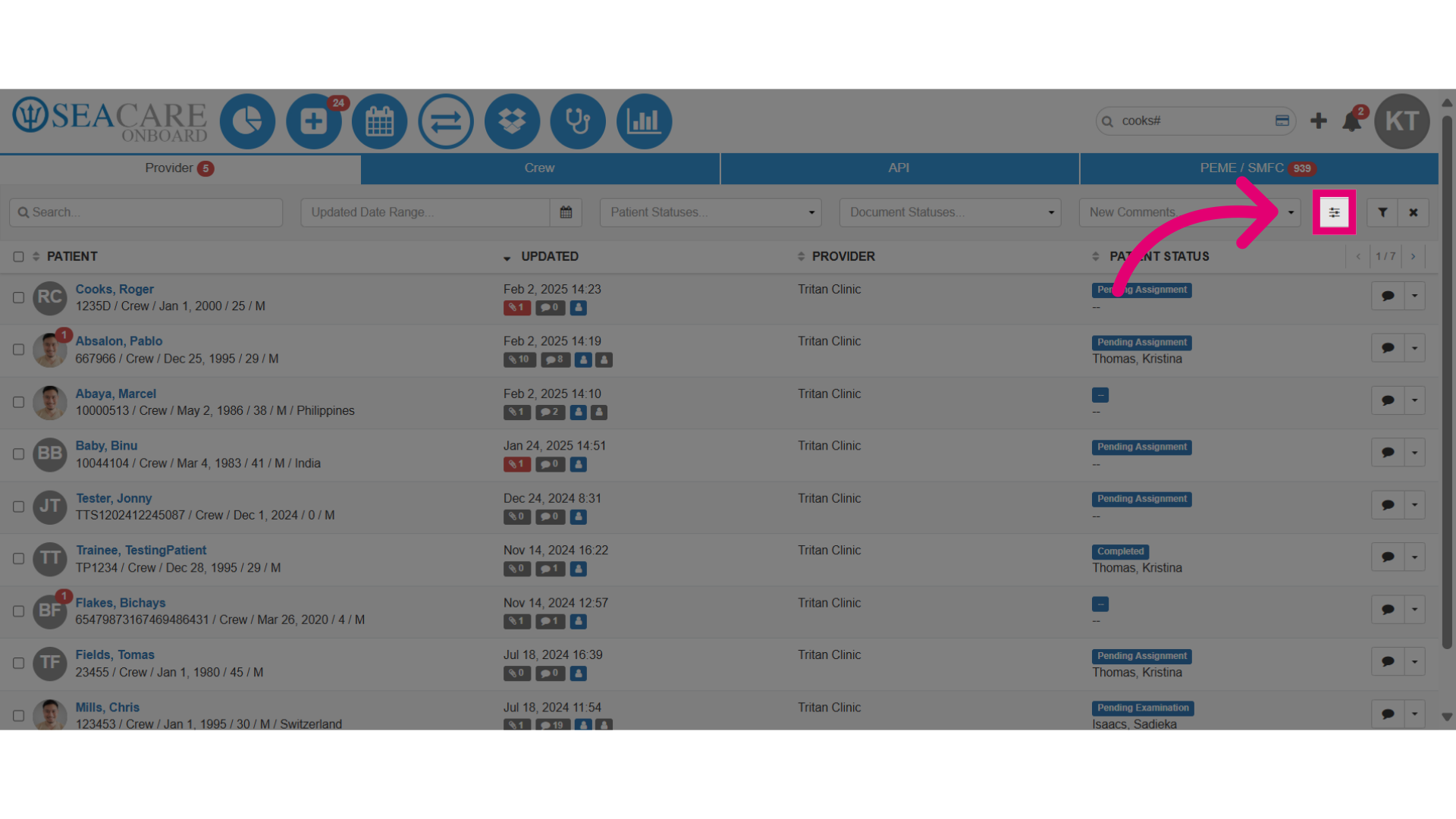Screen dimensions: 1456x819
Task: Switch to the Provider tab
Action: 180,168
